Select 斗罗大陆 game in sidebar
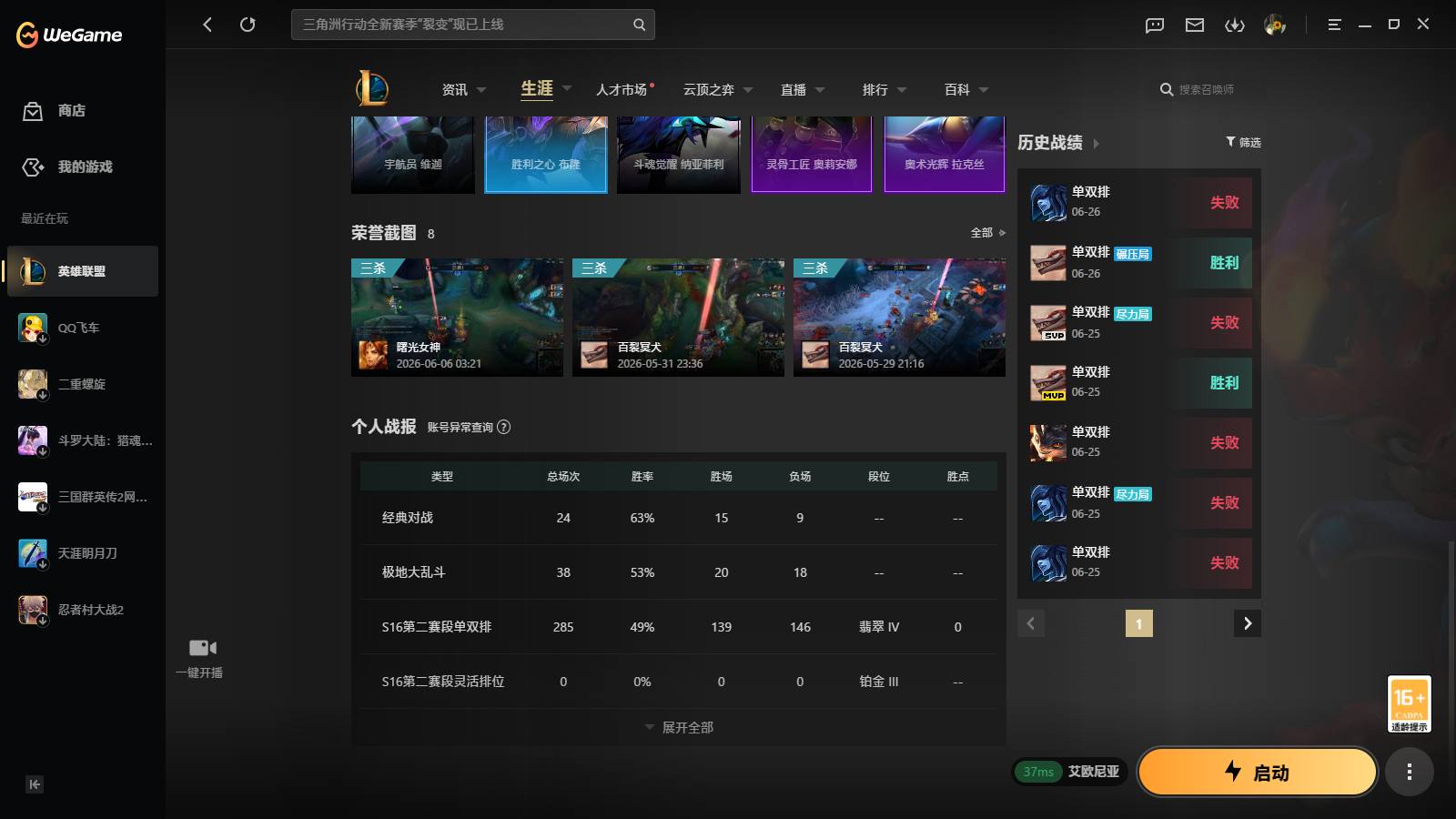The width and height of the screenshot is (1456, 819). click(x=83, y=440)
